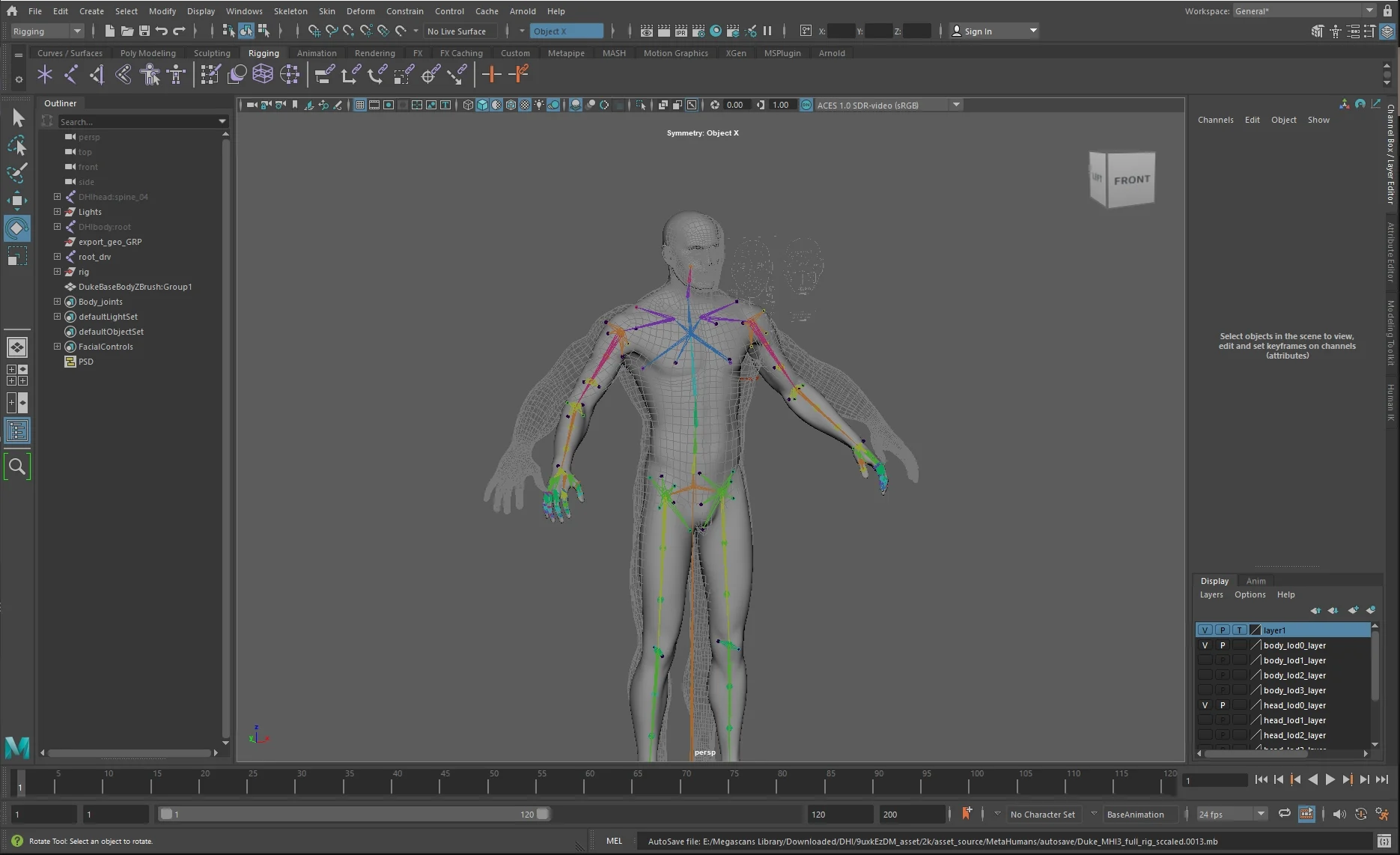Image resolution: width=1400 pixels, height=855 pixels.
Task: Choose the Move tool in toolbox
Action: point(18,201)
